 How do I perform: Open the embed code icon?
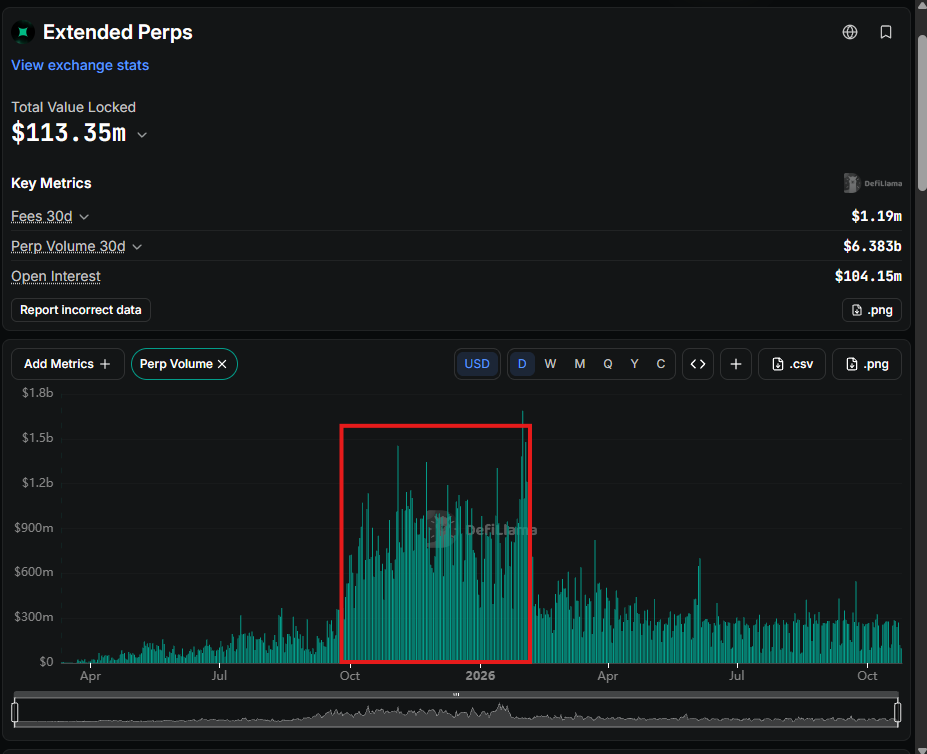698,364
